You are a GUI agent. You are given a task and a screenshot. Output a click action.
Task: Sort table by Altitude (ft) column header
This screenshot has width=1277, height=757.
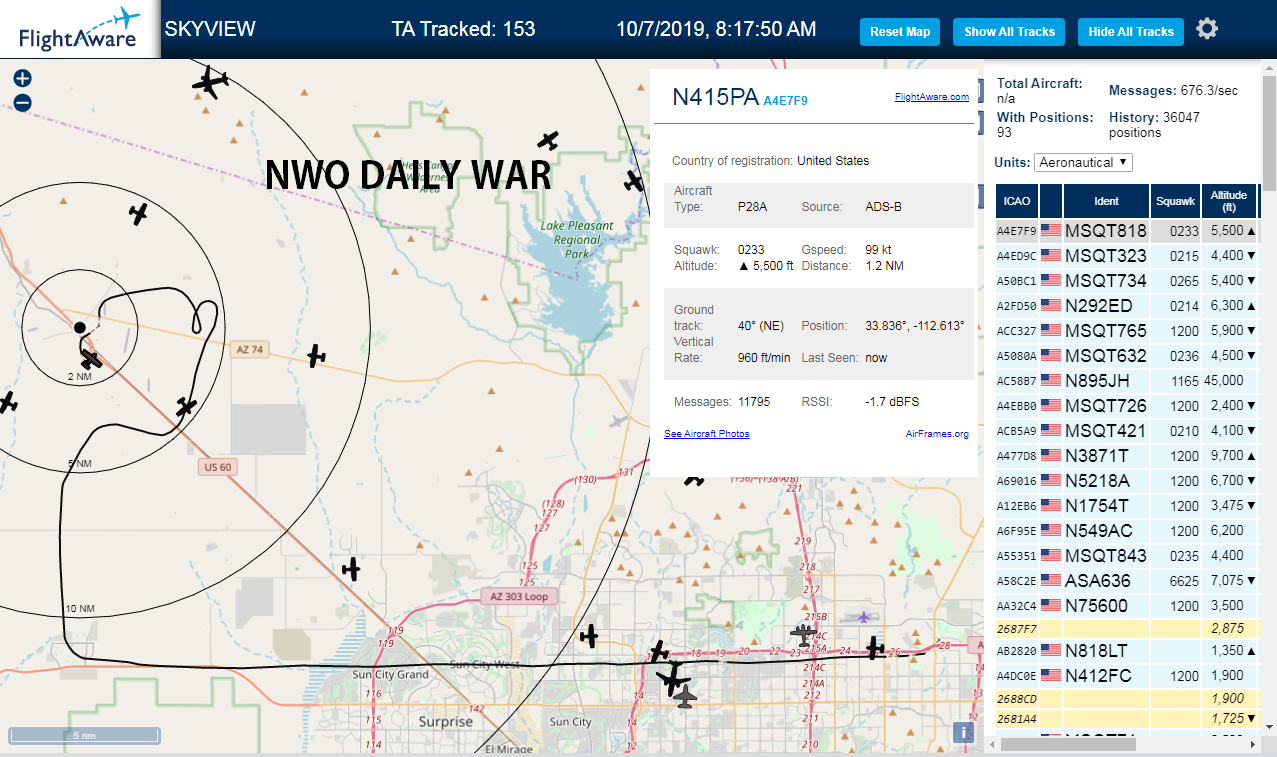(x=1229, y=201)
